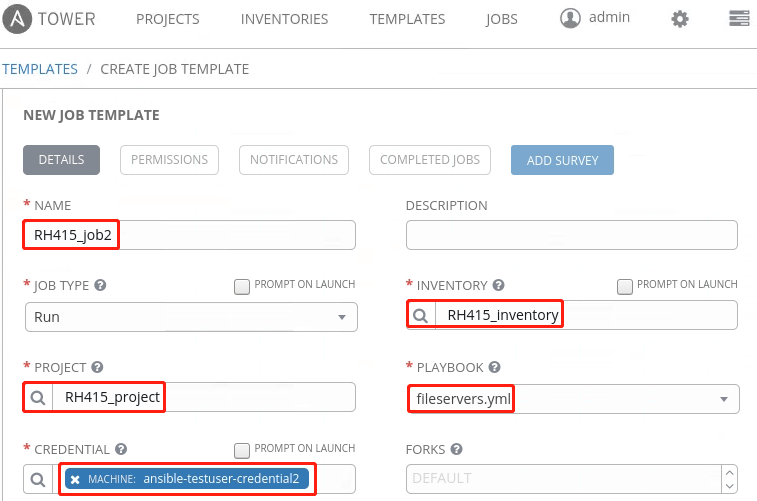The width and height of the screenshot is (757, 501).
Task: Enable Prompt on Launch for Job Type
Action: tap(241, 286)
